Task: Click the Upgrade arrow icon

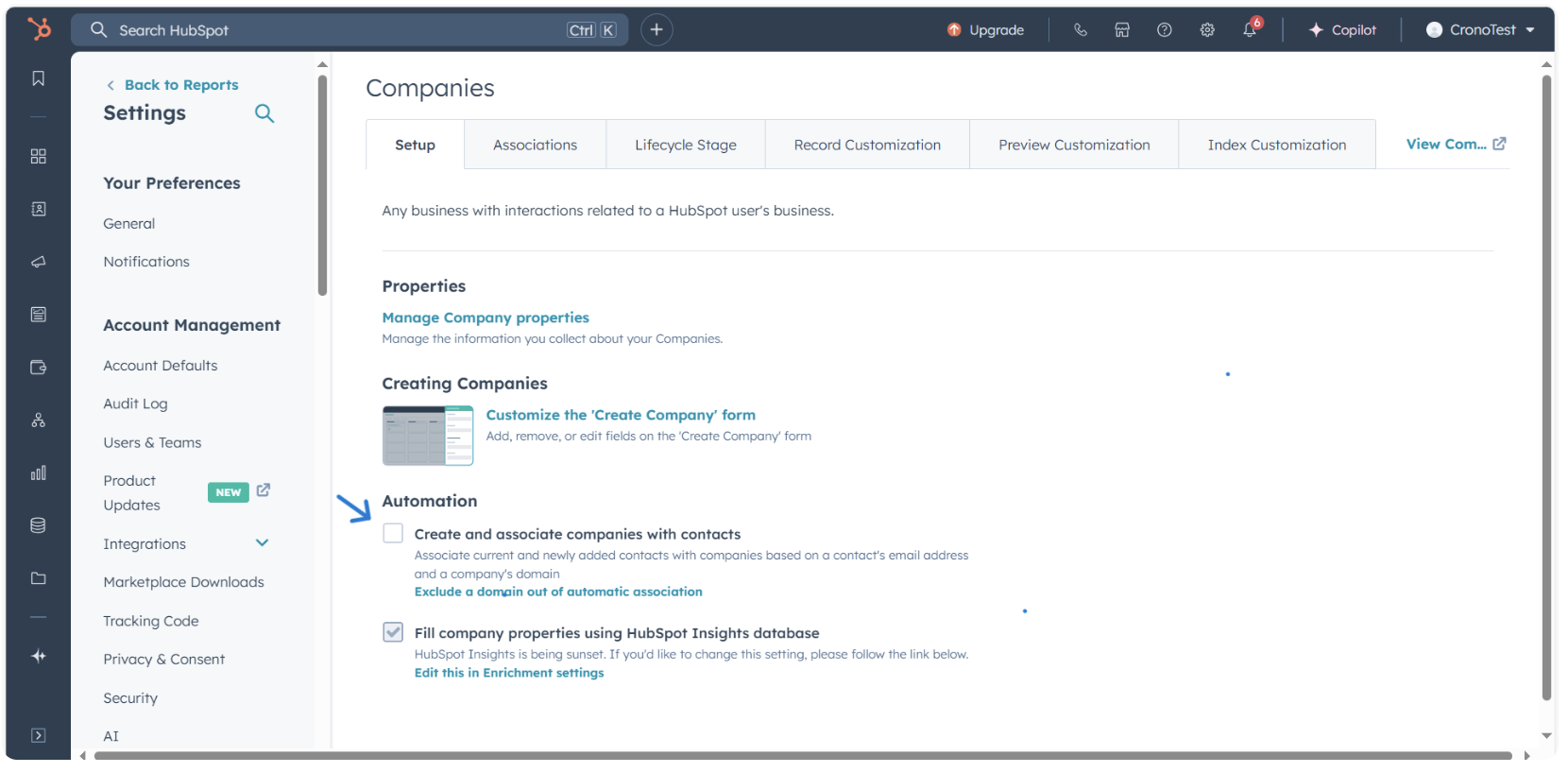Action: pos(954,30)
